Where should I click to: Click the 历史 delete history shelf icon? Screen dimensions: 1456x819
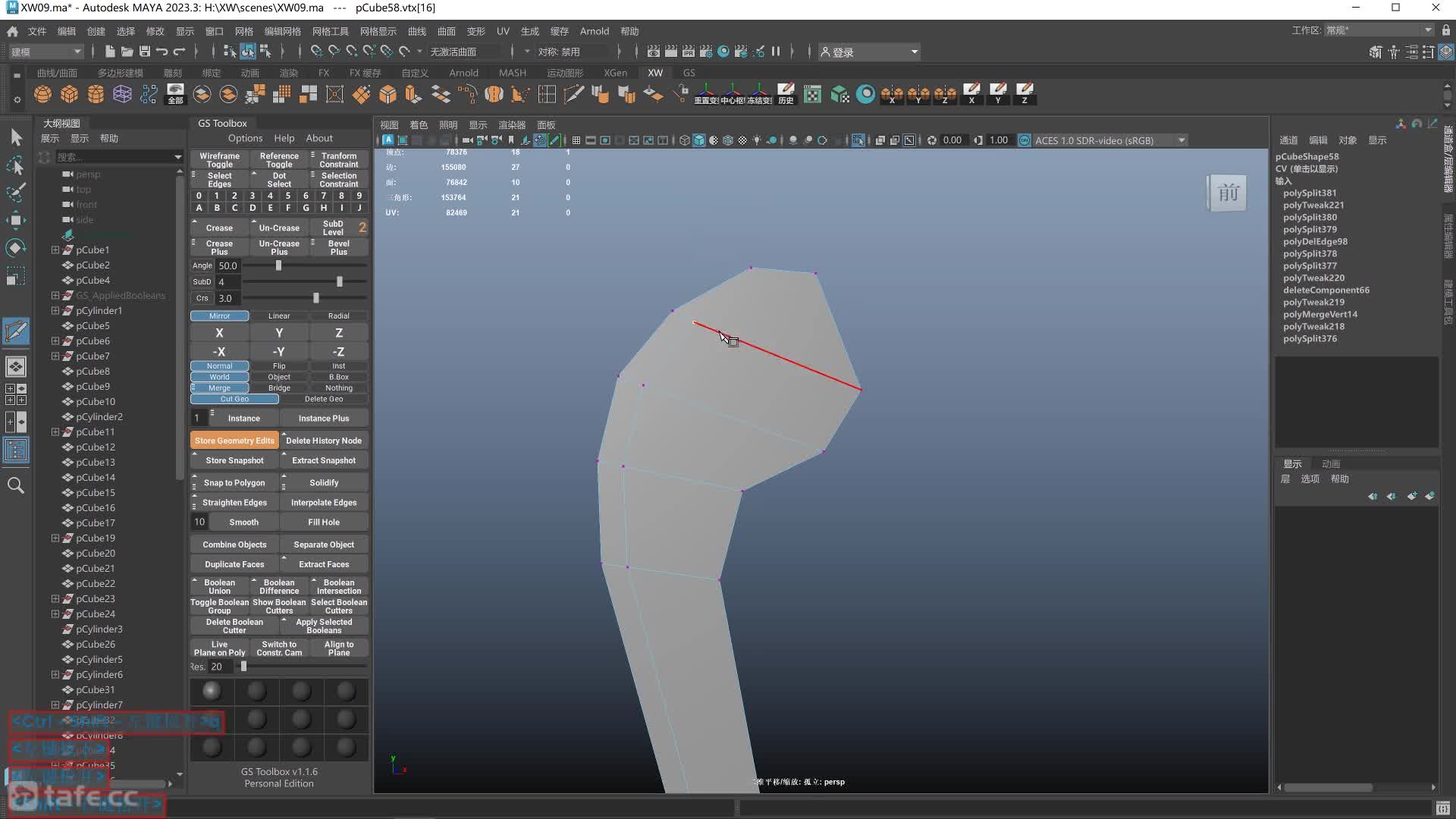pos(786,94)
